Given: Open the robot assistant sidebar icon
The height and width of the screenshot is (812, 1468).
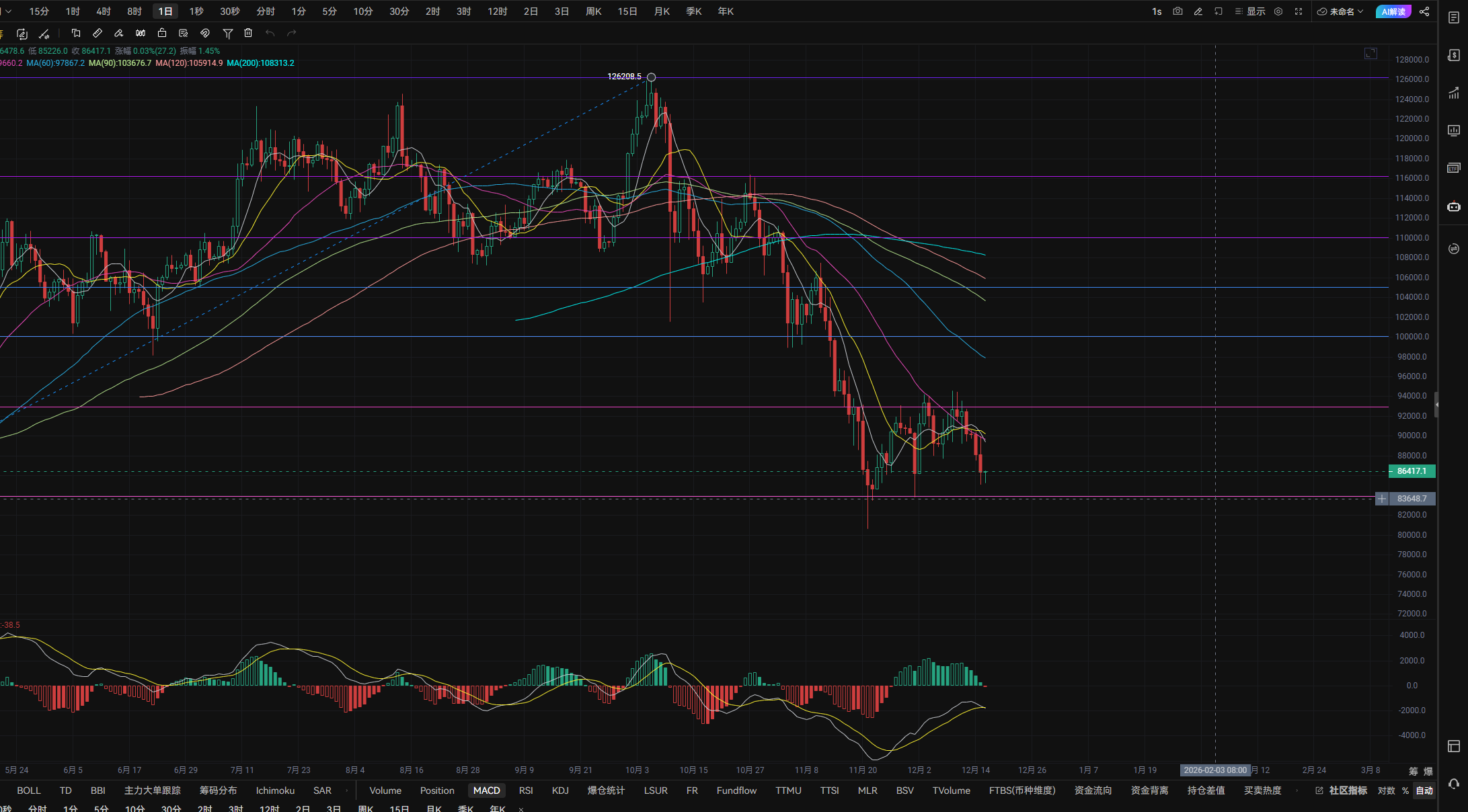Looking at the screenshot, I should 1453,206.
